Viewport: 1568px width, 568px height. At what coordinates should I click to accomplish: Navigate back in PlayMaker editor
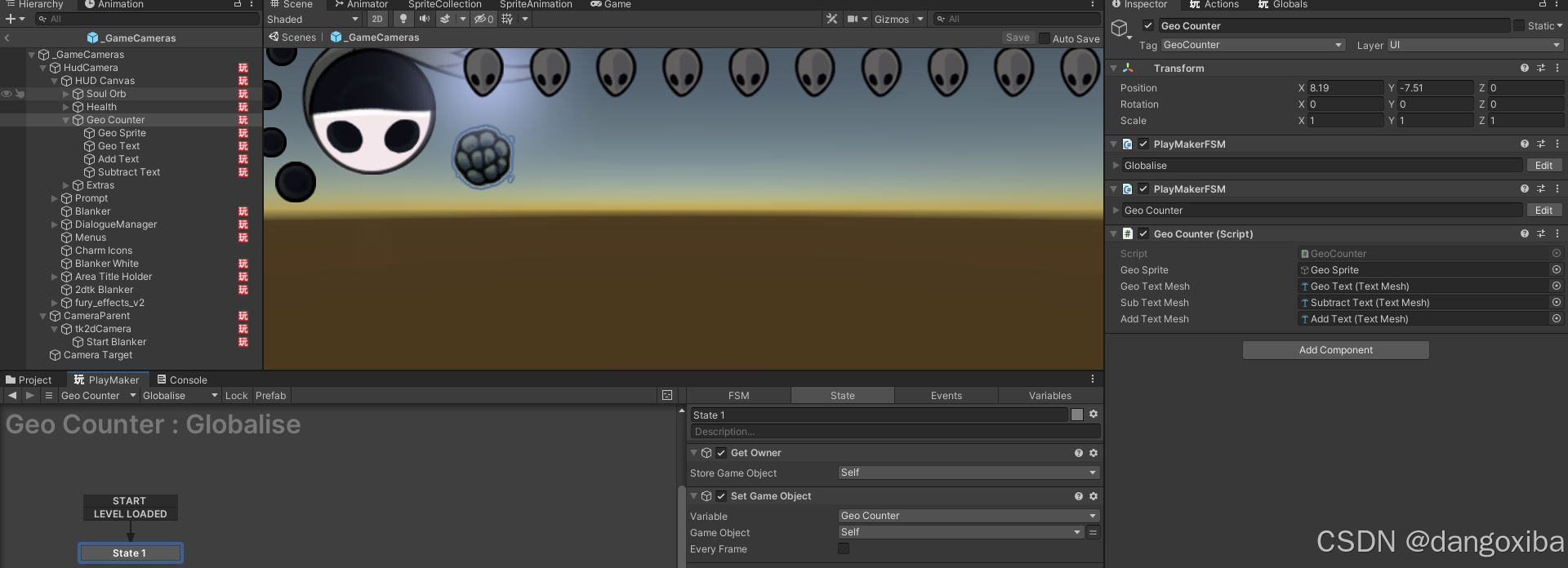[x=12, y=395]
